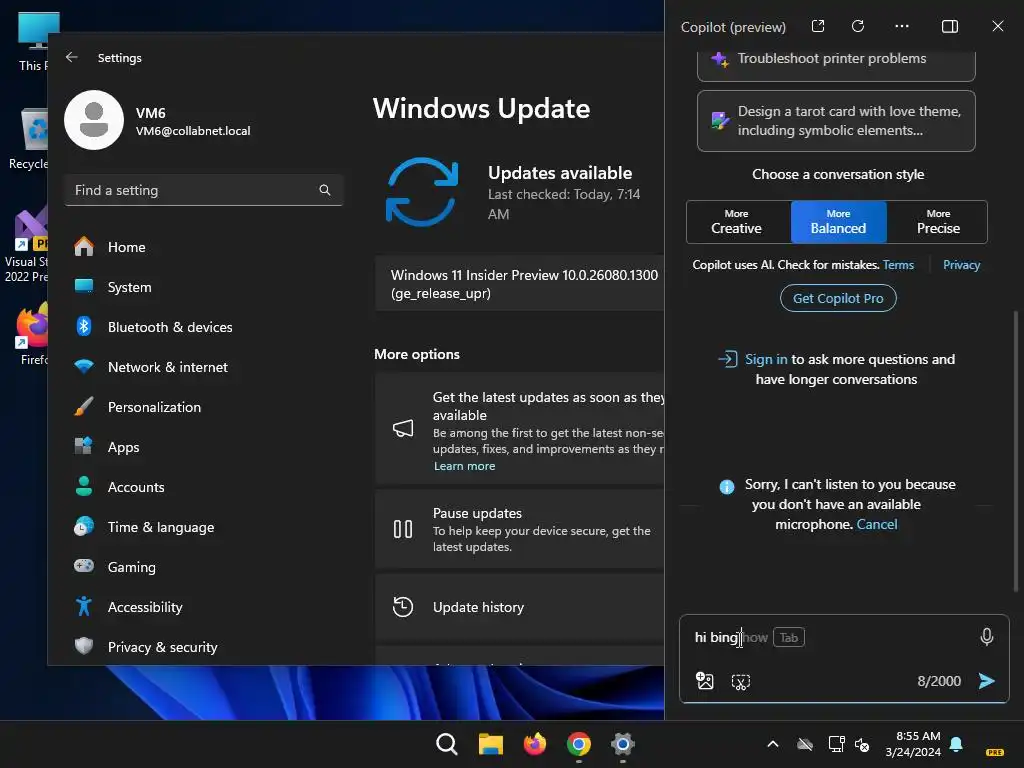Screen dimensions: 1024x768
Task: Send the Copilot message
Action: 987,681
